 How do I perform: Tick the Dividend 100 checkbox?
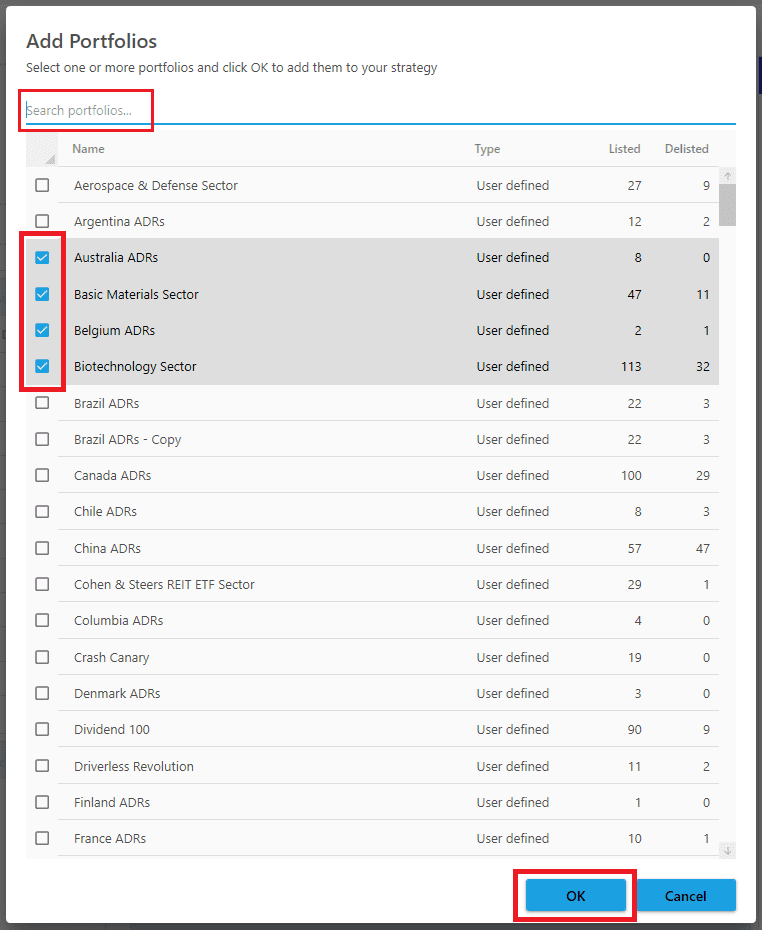pos(42,730)
